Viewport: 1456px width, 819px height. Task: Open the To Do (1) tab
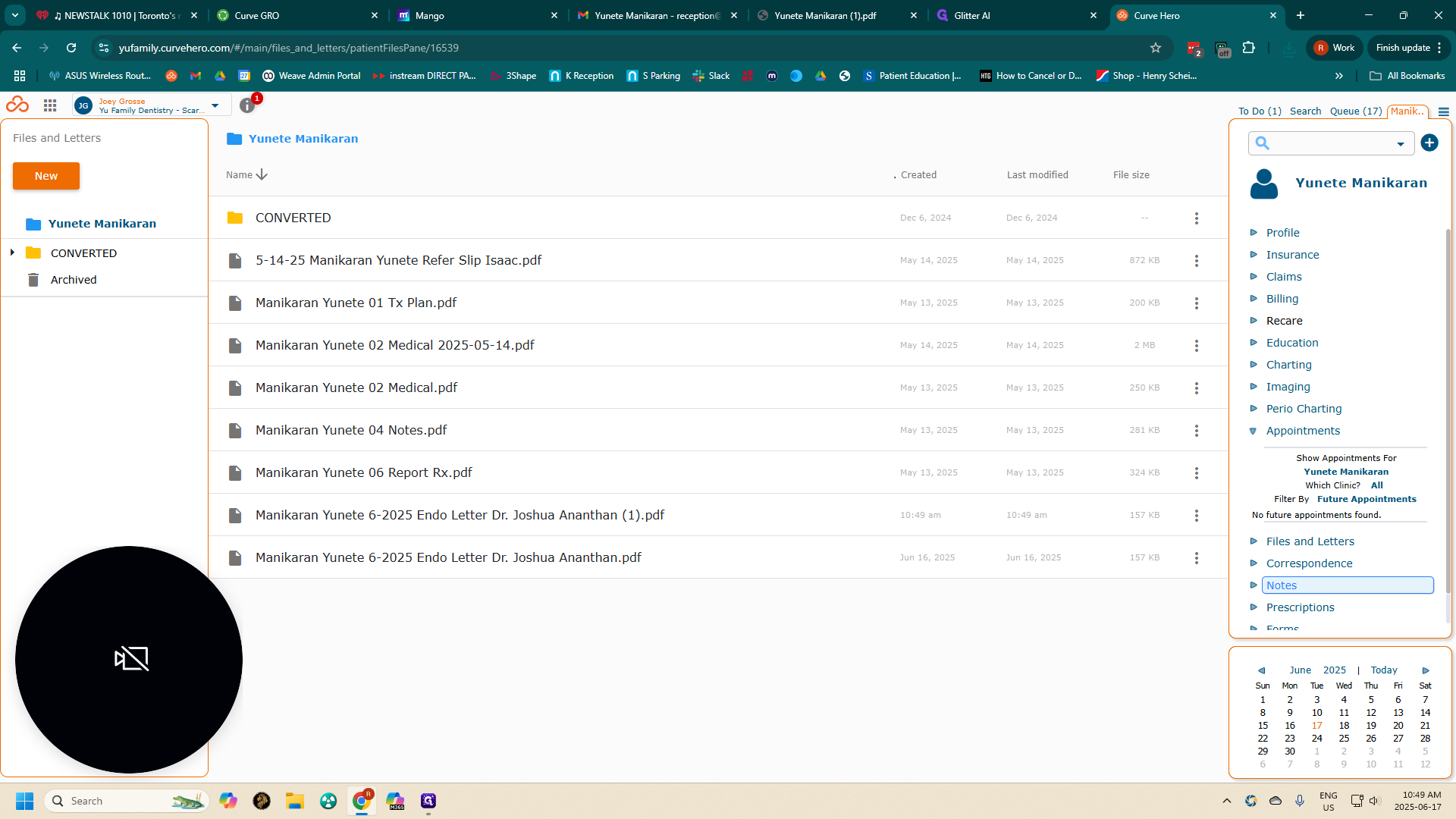click(x=1260, y=111)
